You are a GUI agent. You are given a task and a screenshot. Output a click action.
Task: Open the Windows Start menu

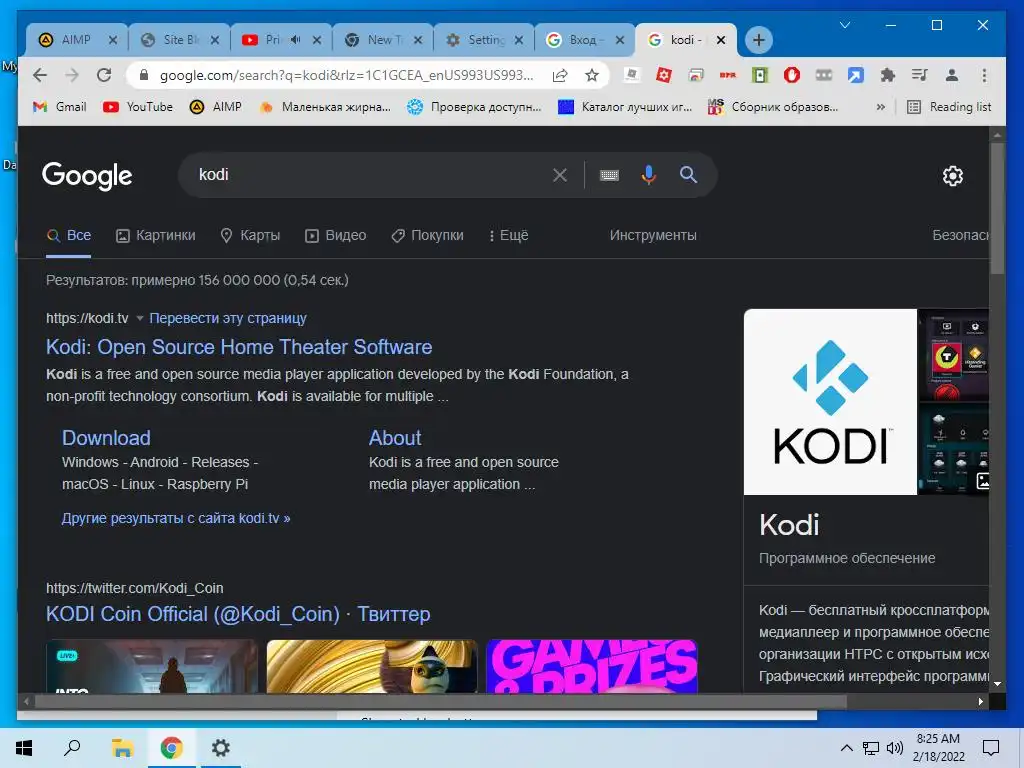tap(24, 748)
